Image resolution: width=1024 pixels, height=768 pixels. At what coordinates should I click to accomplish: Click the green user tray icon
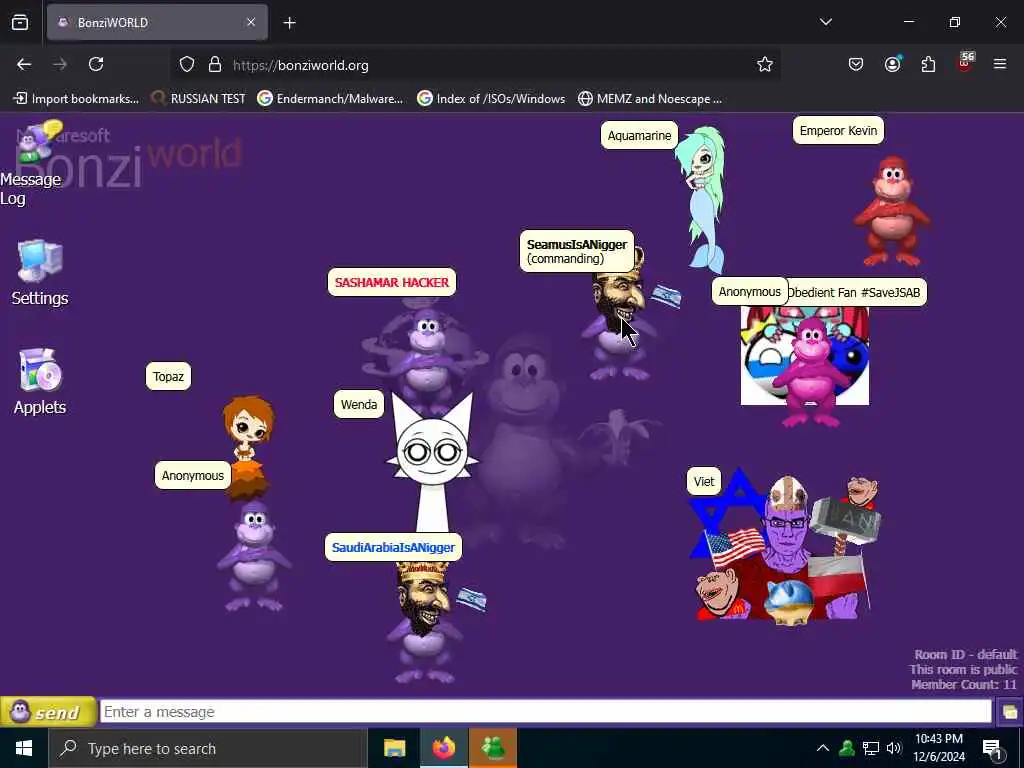point(847,748)
